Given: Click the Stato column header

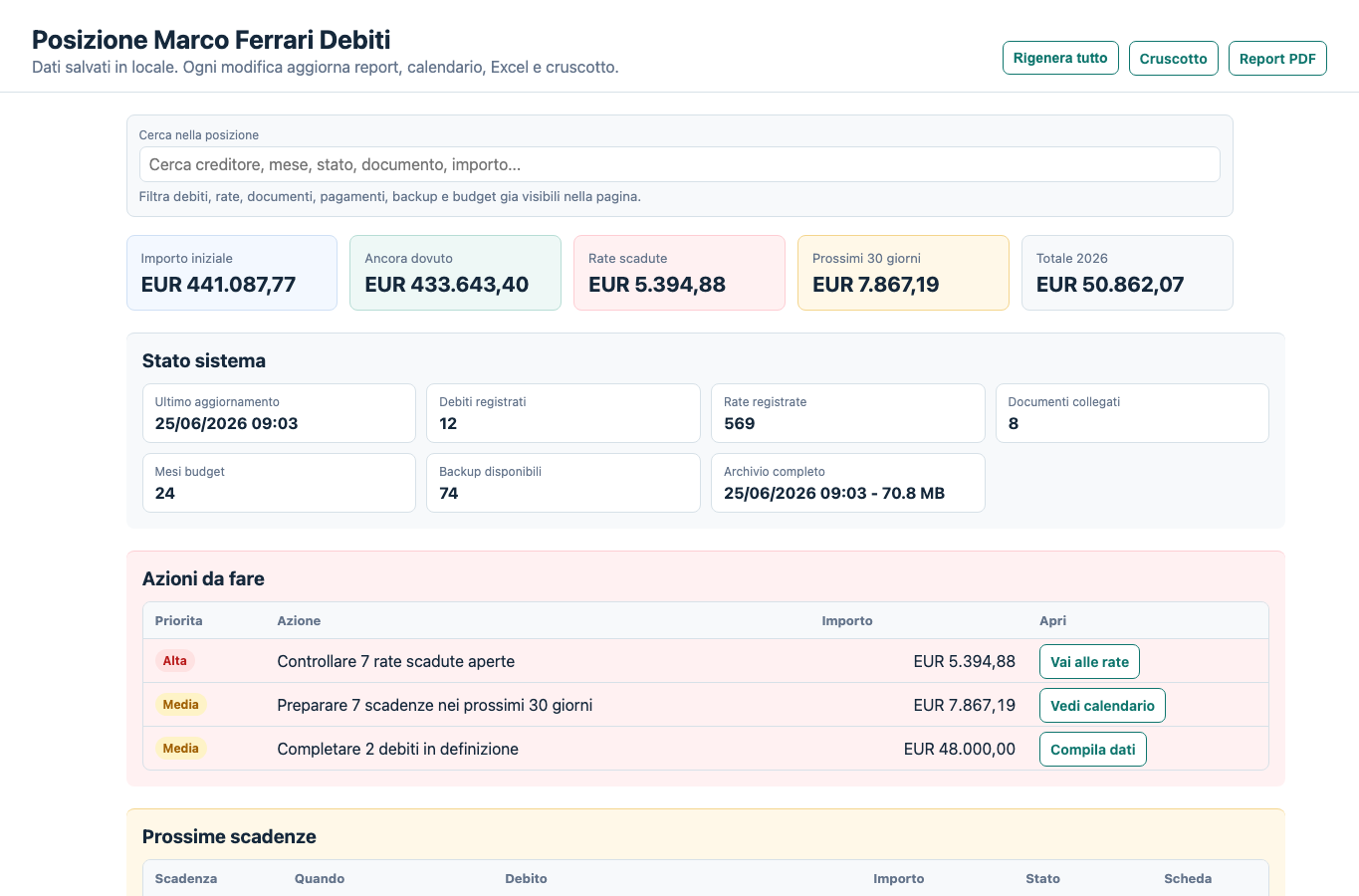Looking at the screenshot, I should (1042, 878).
